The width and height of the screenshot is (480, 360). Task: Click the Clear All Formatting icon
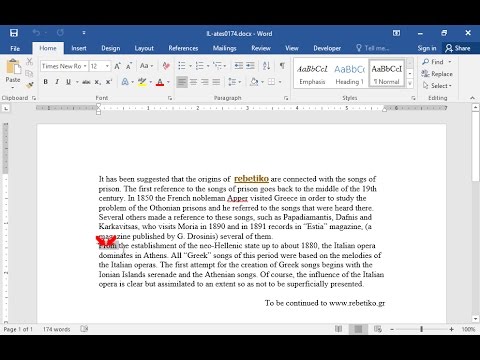[x=166, y=66]
